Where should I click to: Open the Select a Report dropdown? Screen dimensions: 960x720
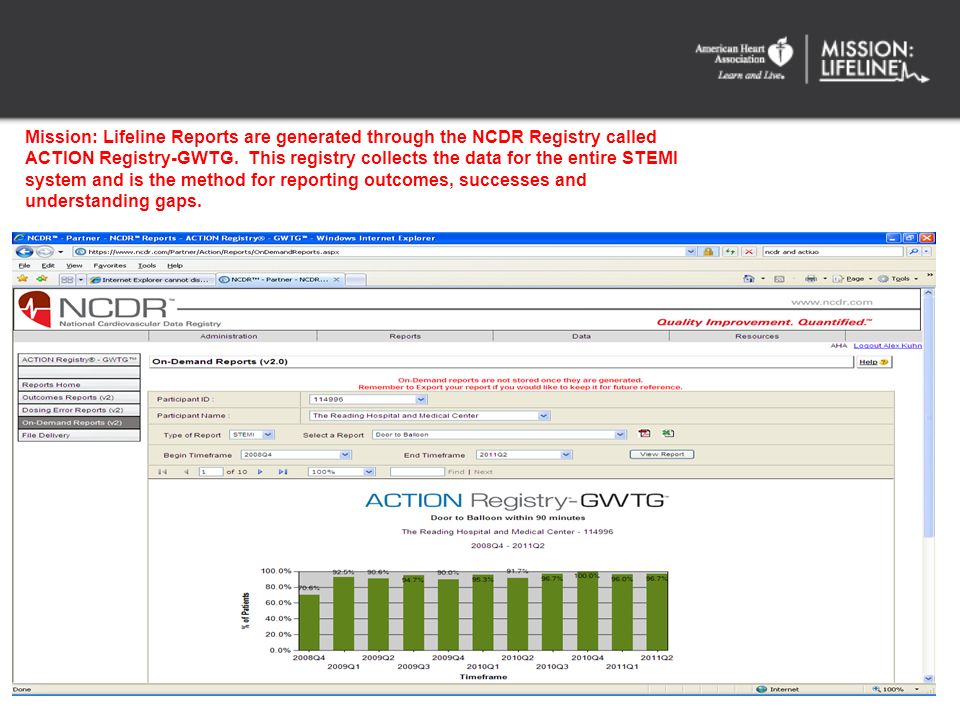coord(620,435)
